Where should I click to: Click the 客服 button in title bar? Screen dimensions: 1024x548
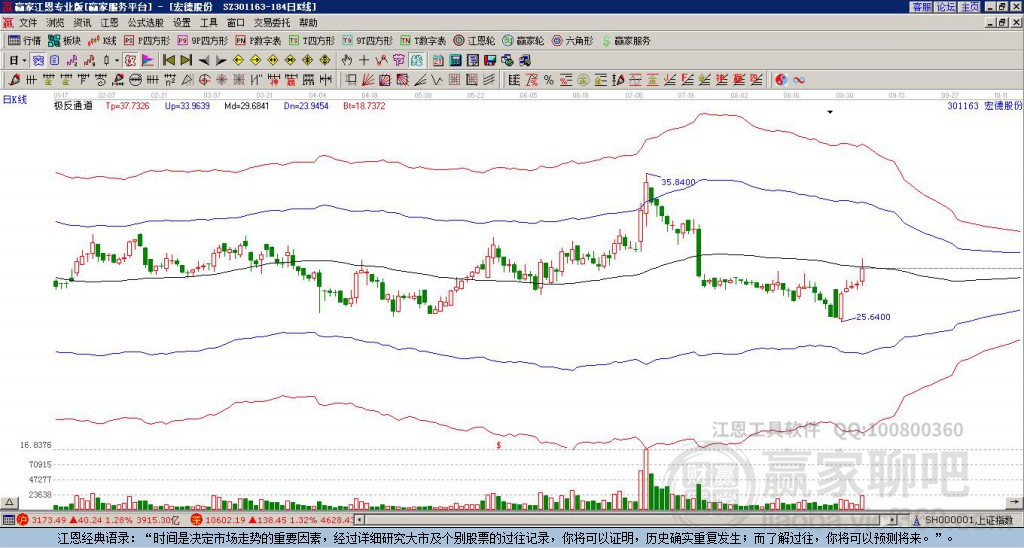[921, 7]
